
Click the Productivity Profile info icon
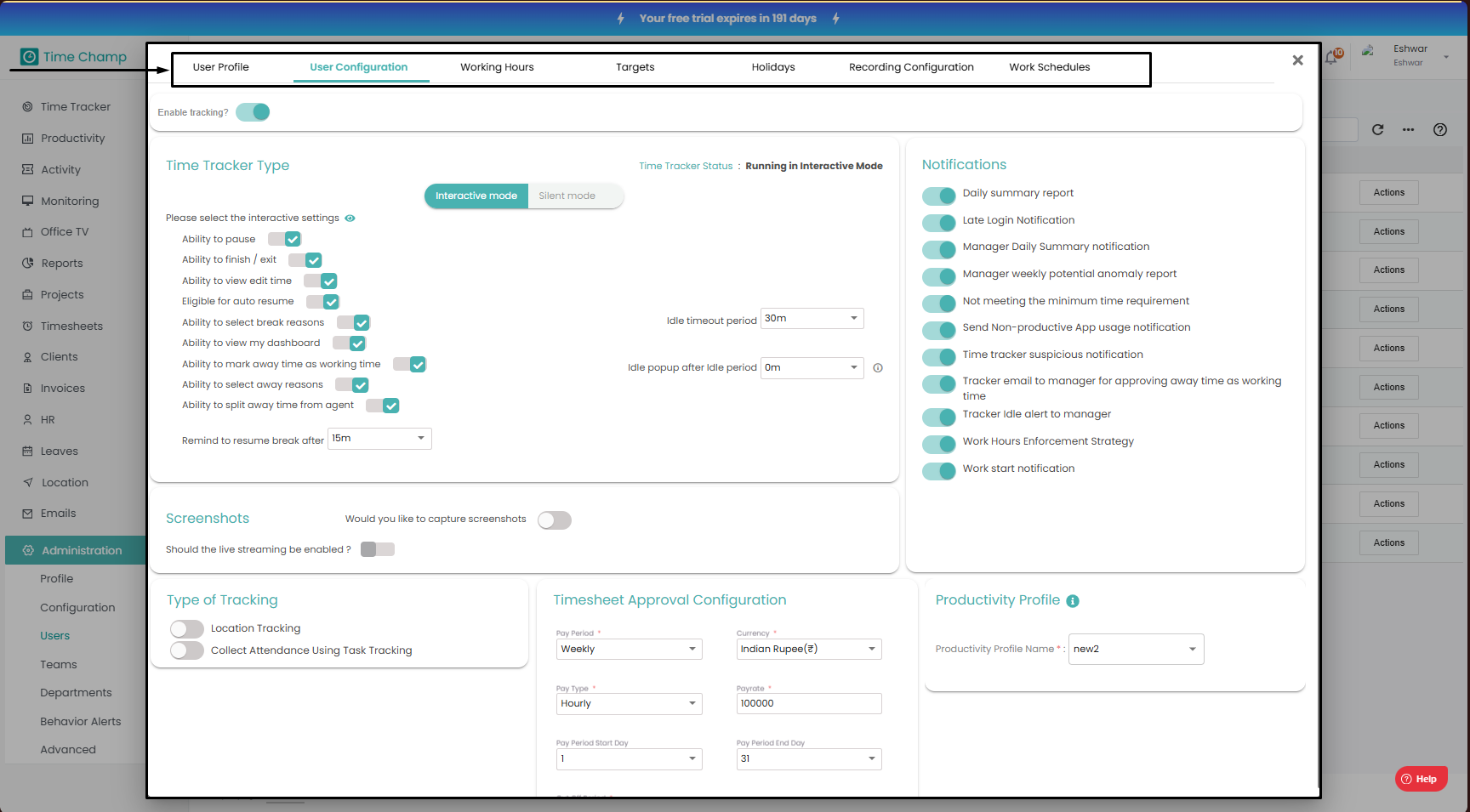[x=1073, y=601]
